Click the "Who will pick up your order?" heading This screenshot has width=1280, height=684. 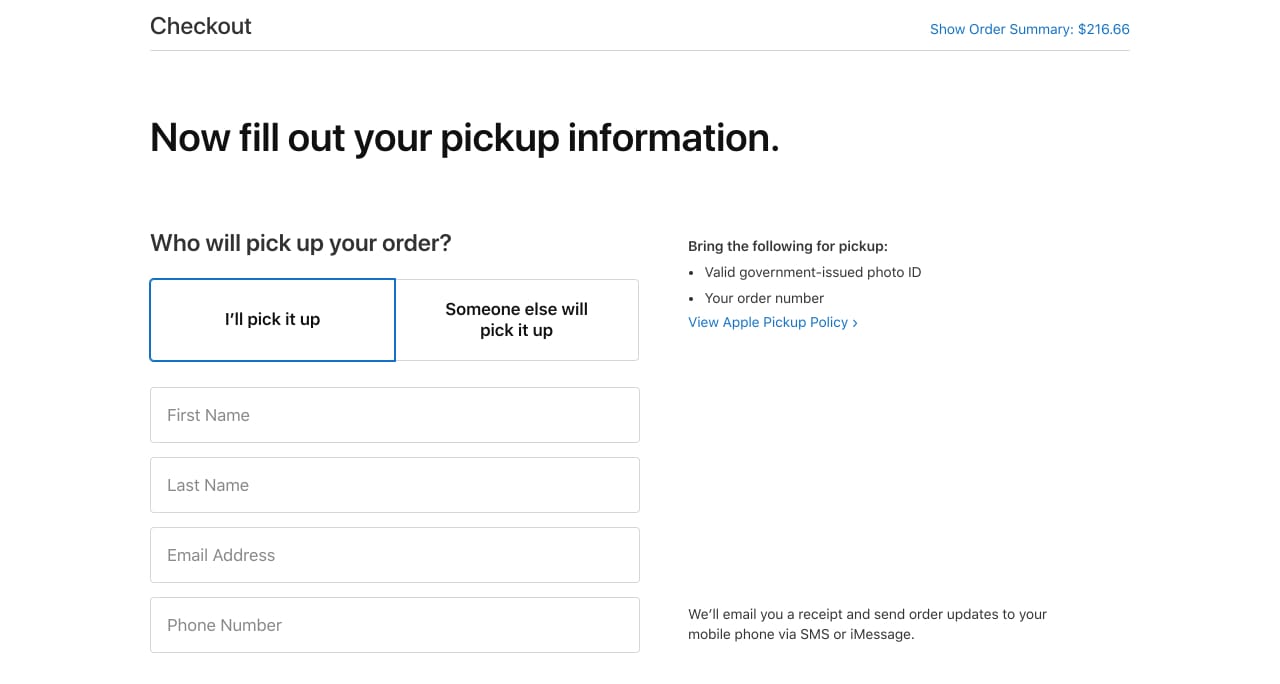[301, 243]
